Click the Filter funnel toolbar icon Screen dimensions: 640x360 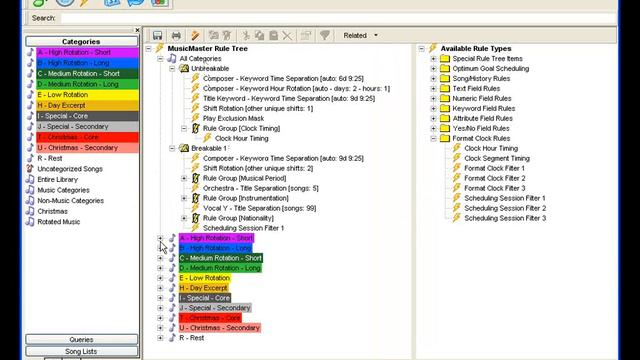click(325, 36)
